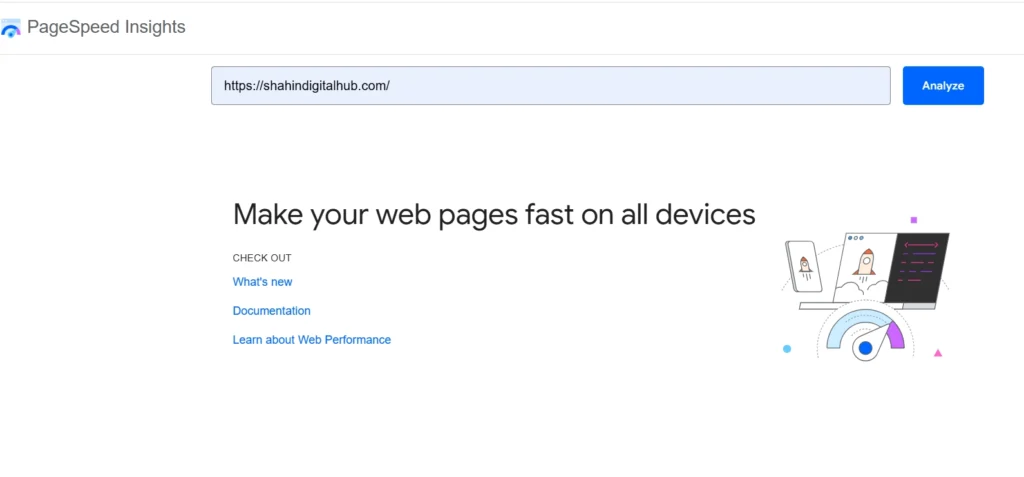The width and height of the screenshot is (1024, 477).
Task: Run the Analyze button
Action: pyautogui.click(x=943, y=86)
